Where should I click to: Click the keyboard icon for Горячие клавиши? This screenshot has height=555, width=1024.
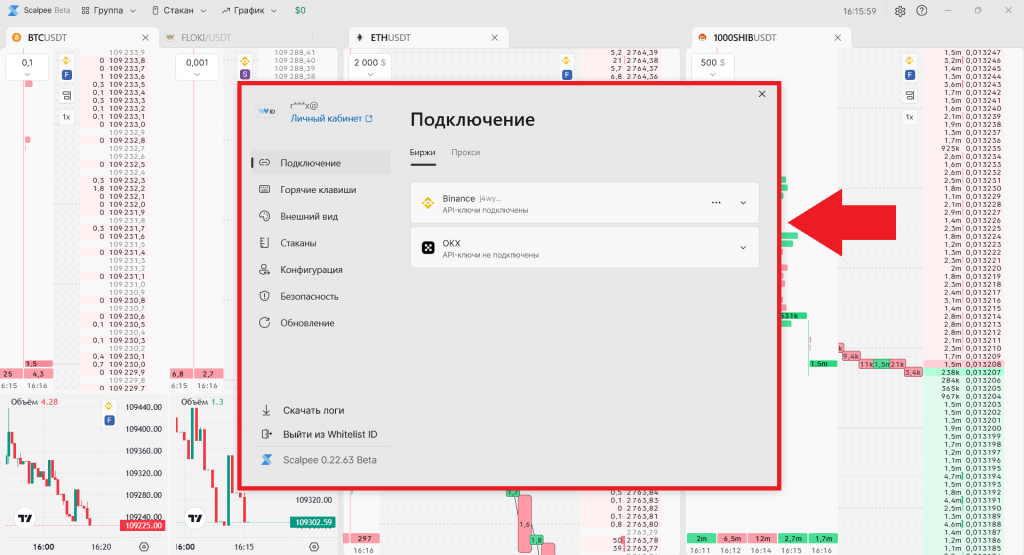264,189
